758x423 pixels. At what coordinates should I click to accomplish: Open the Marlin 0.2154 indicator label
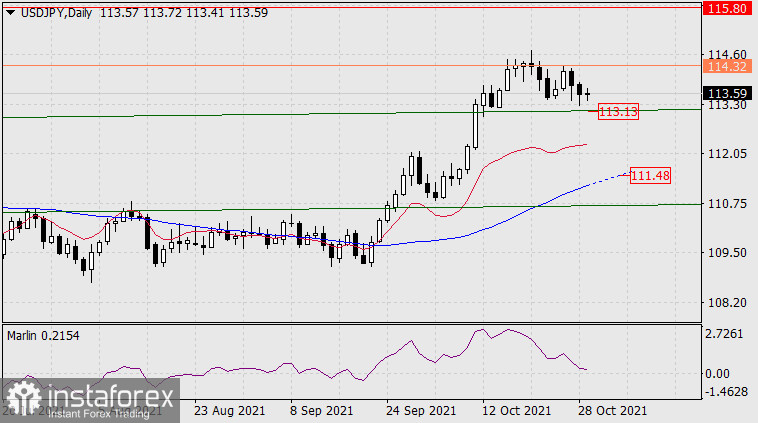pos(42,336)
